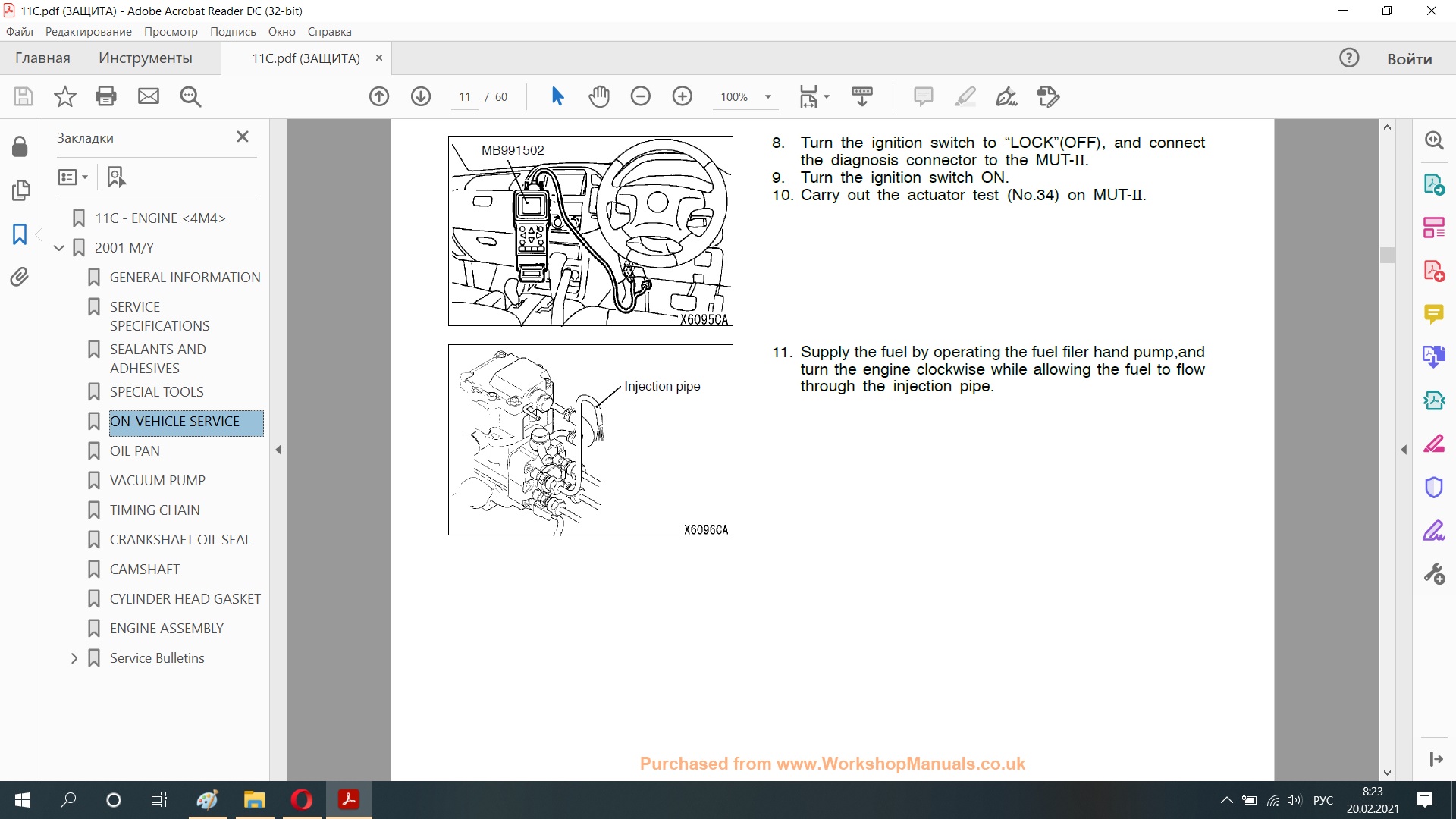This screenshot has height=819, width=1456.
Task: Open the Редактирование menu
Action: [x=88, y=32]
